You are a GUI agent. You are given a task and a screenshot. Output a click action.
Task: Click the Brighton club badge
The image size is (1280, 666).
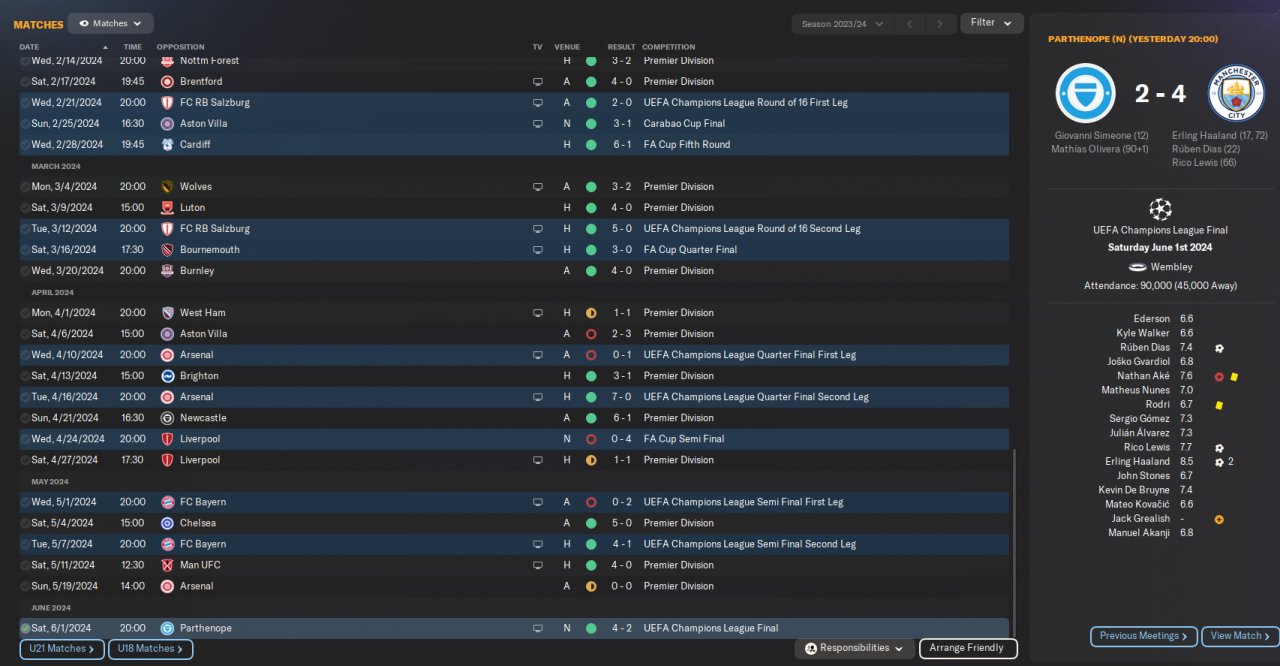coord(167,375)
